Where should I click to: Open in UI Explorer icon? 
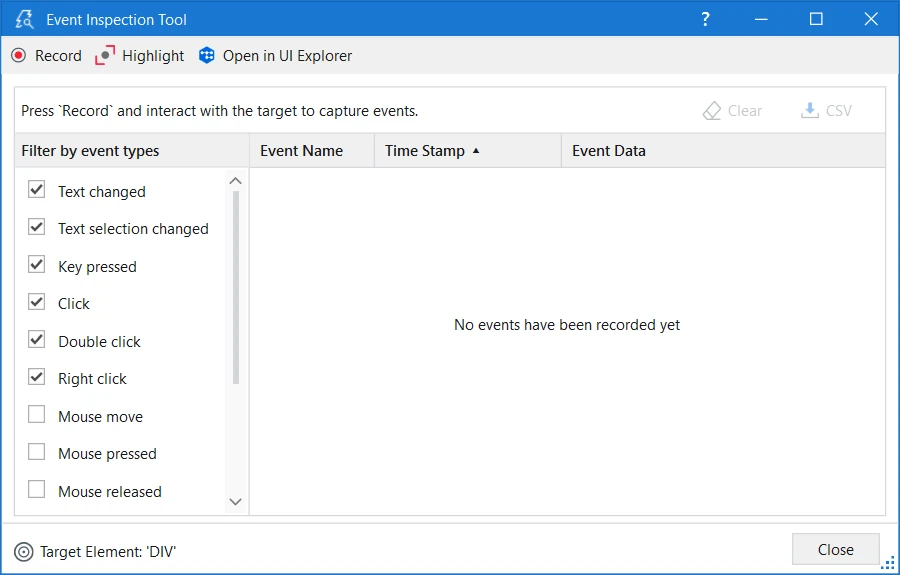tap(207, 56)
